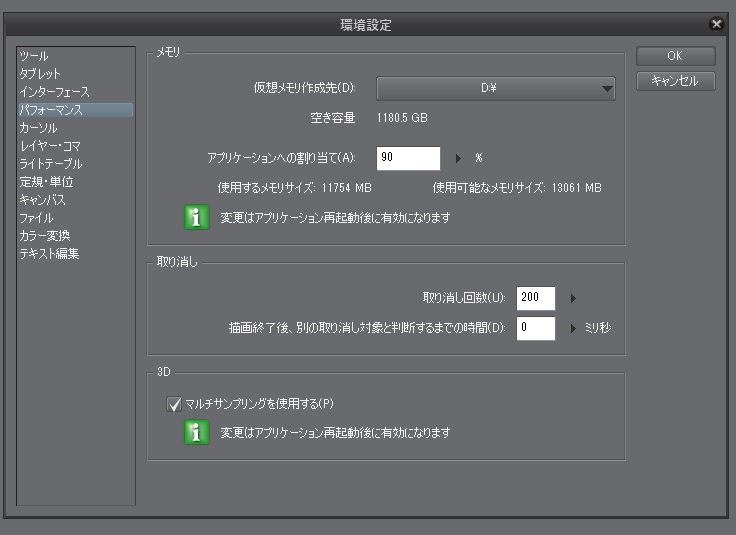
Task: Click OK to confirm settings
Action: point(675,56)
